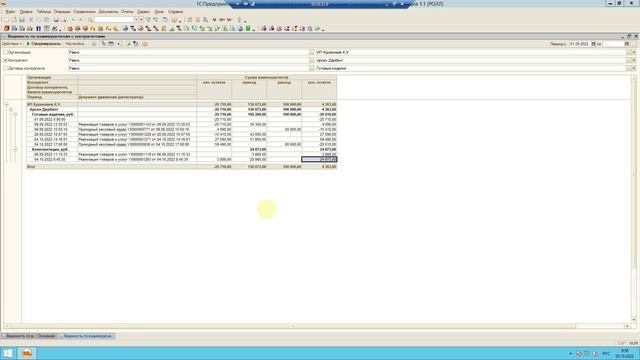Click the Настройка button
640x360 pixels.
pos(75,44)
